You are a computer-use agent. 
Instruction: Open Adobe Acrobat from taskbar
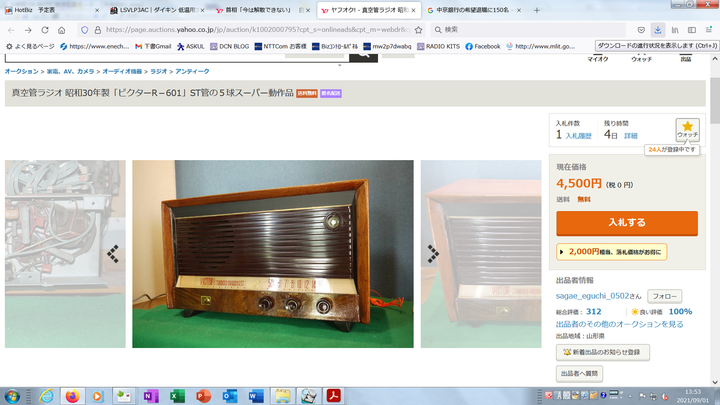[336, 396]
